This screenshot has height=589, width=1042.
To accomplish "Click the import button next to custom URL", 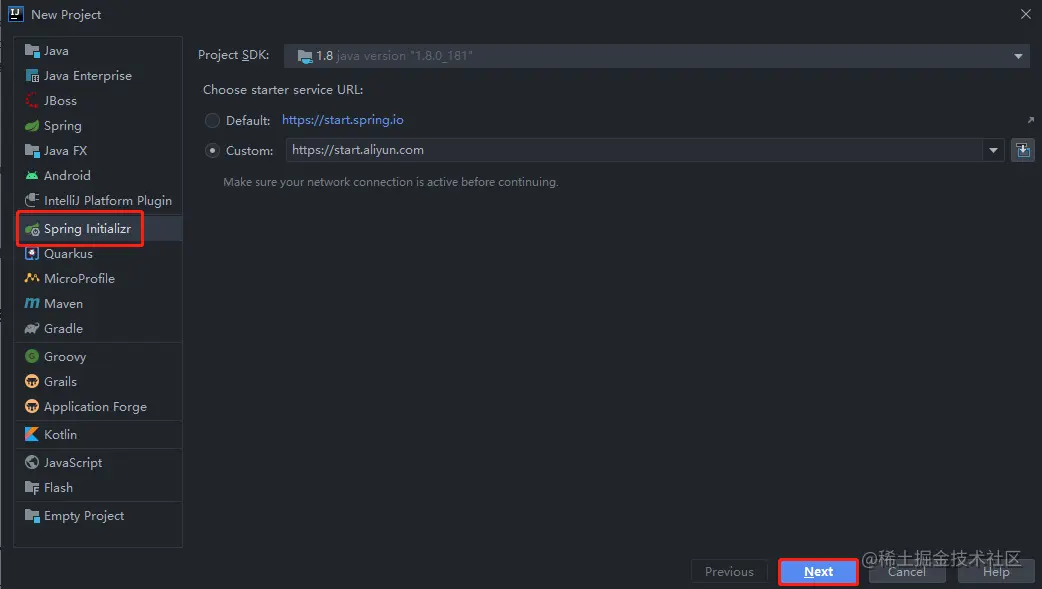I will point(1023,150).
